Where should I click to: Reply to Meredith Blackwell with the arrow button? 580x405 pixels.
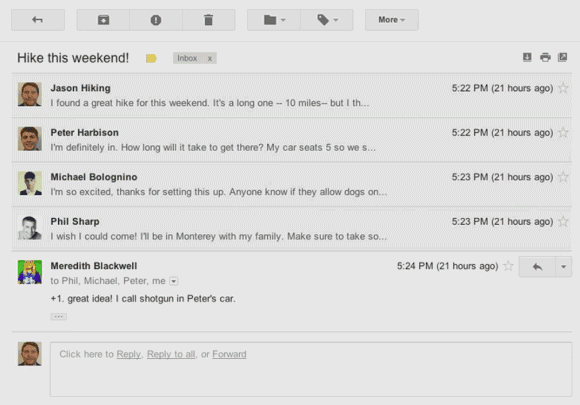pos(537,267)
